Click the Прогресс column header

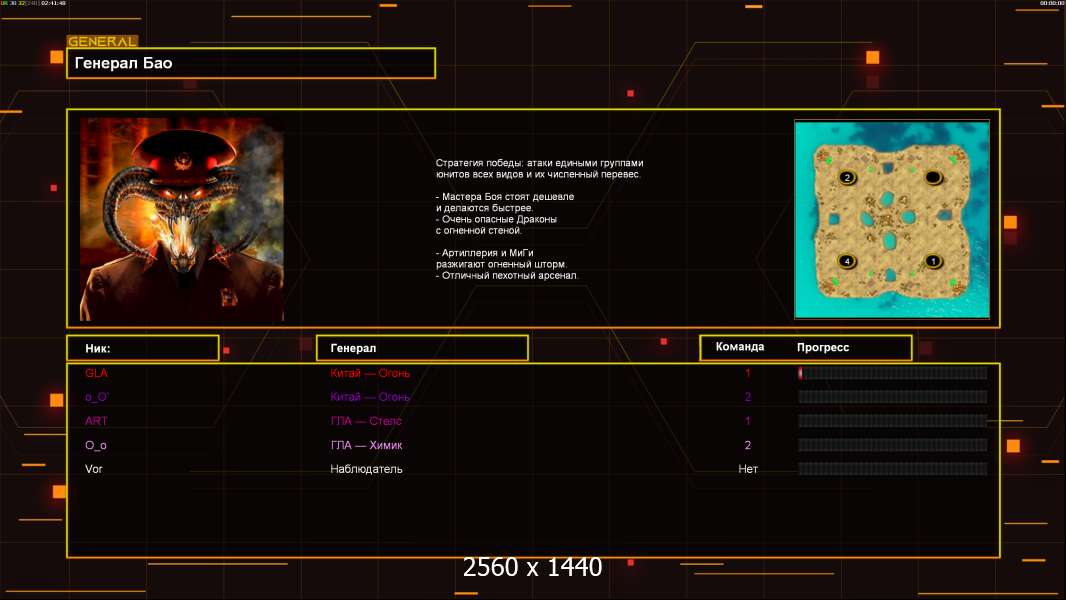(823, 348)
